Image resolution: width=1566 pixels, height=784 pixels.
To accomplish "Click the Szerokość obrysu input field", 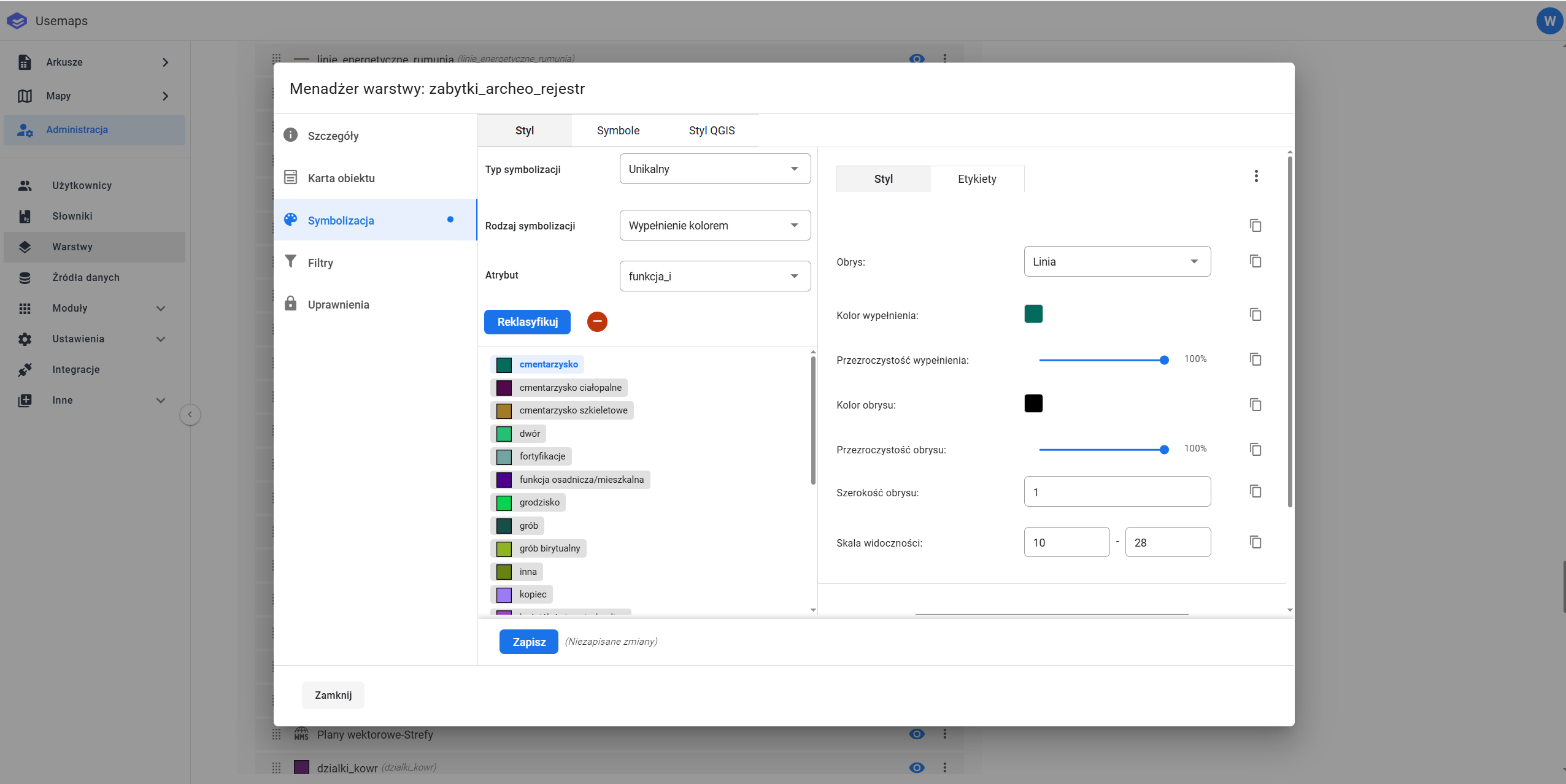I will pos(1117,492).
